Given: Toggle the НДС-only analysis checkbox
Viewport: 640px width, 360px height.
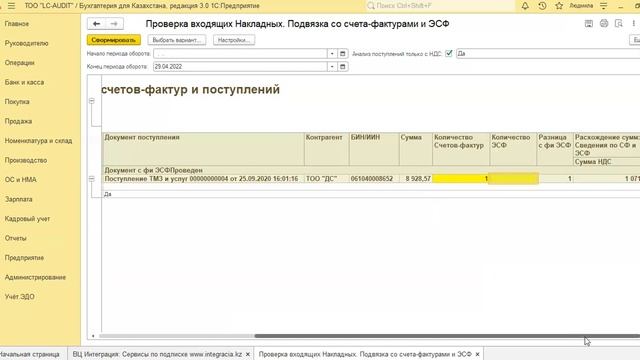Looking at the screenshot, I should coord(449,53).
